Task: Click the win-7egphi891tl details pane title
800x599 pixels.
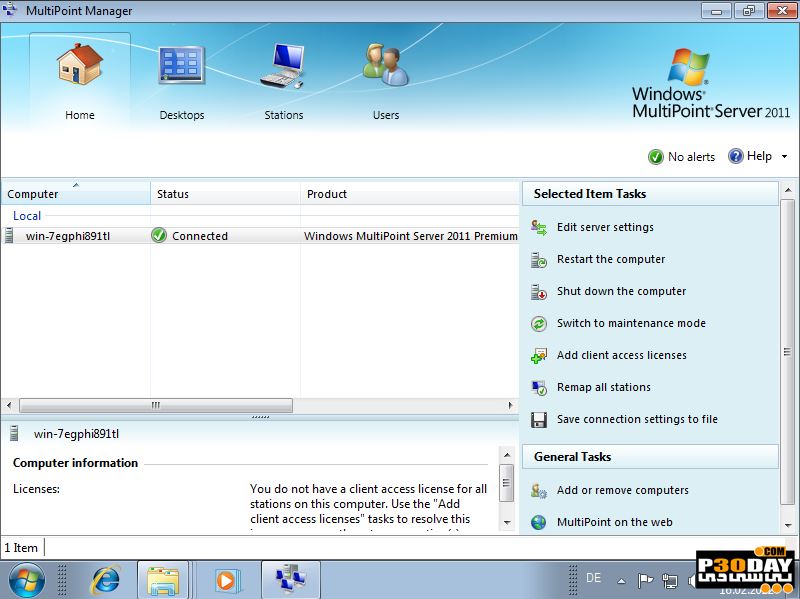Action: (x=76, y=434)
